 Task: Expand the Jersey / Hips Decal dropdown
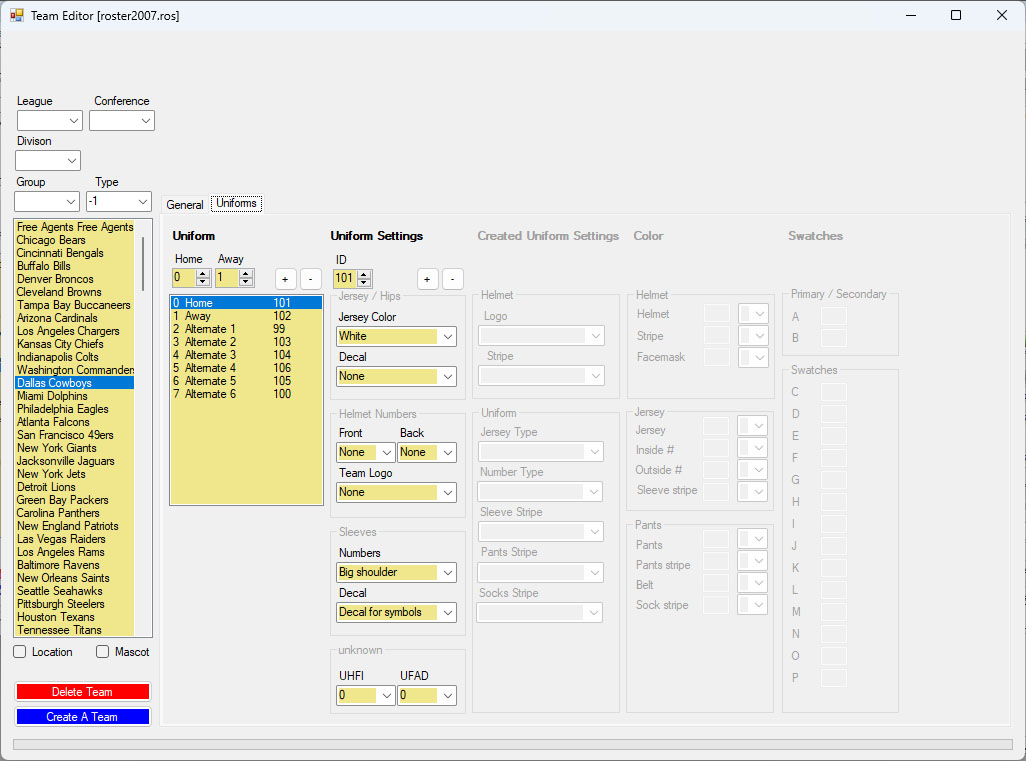tap(397, 376)
